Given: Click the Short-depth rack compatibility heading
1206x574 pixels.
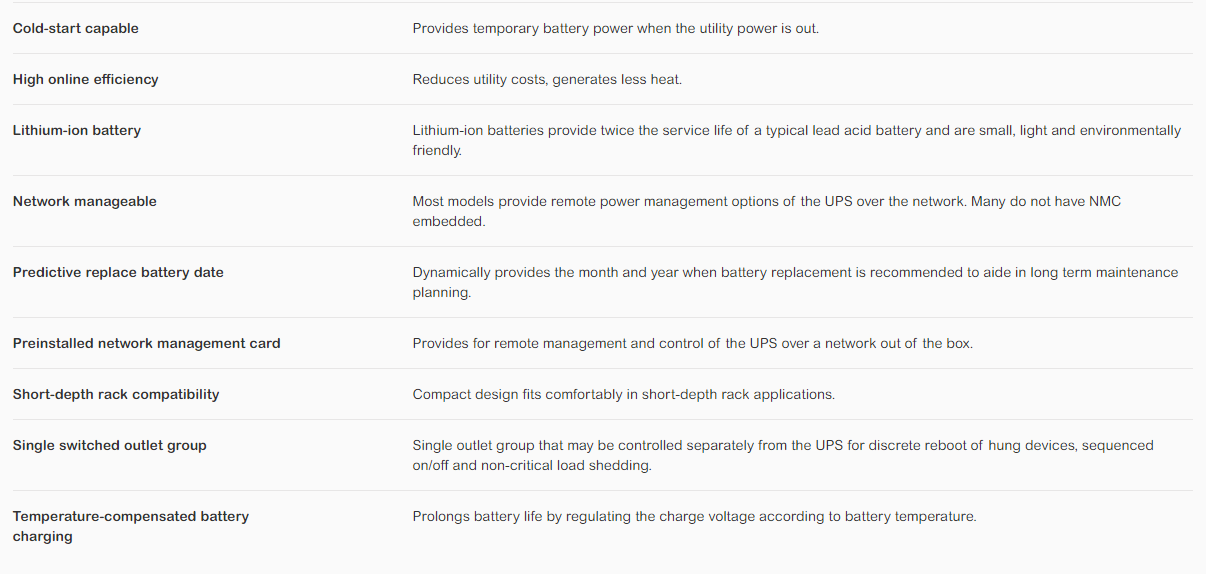Looking at the screenshot, I should 116,394.
